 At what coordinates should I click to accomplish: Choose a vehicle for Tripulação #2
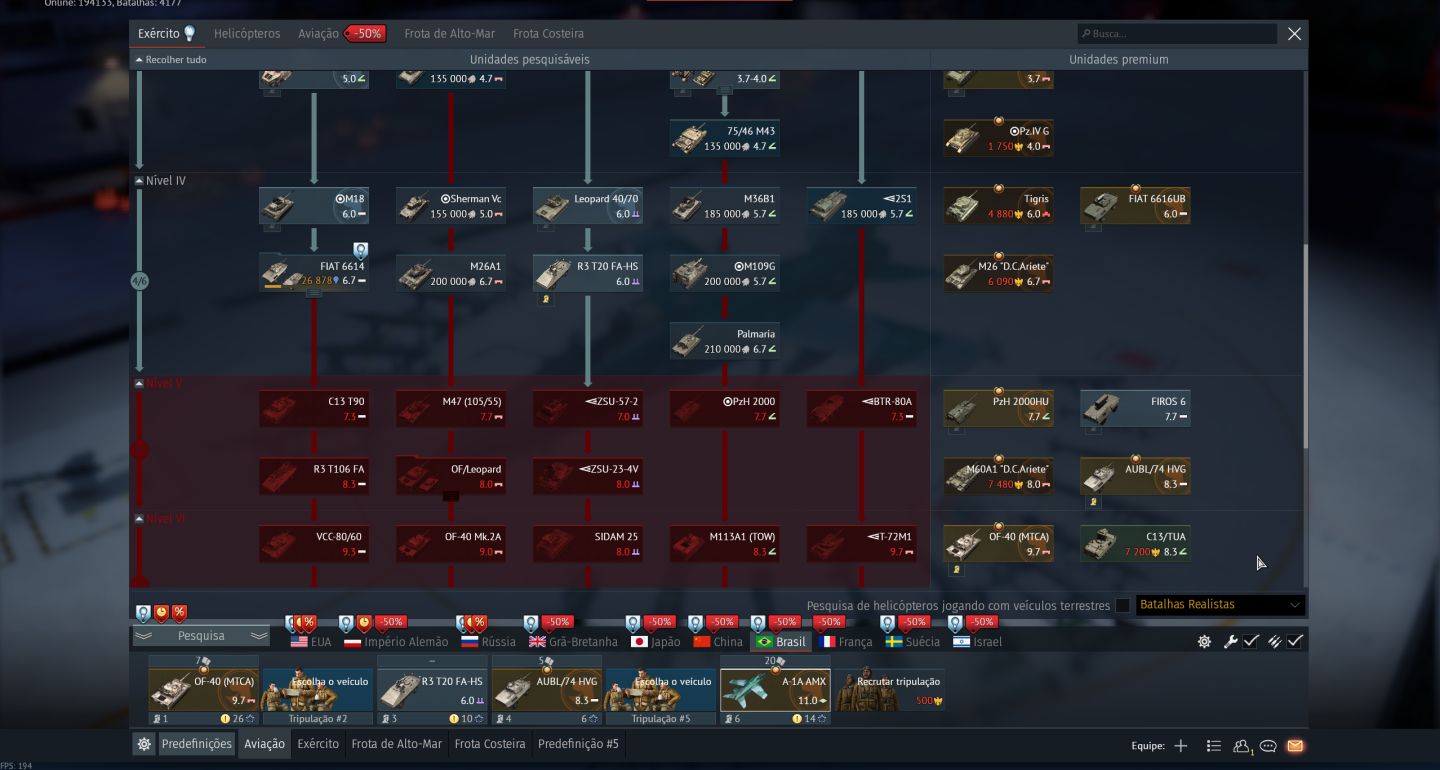[x=318, y=690]
